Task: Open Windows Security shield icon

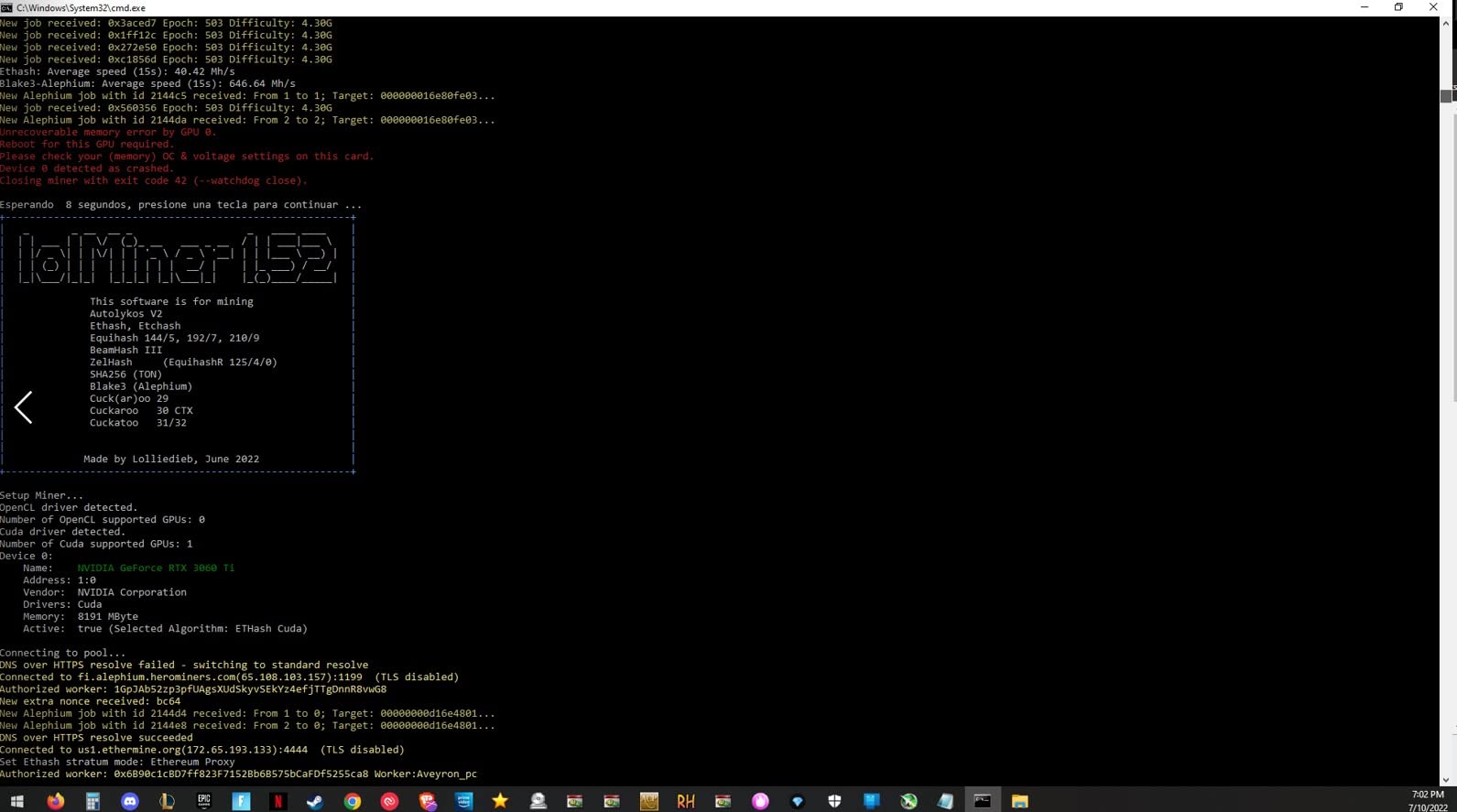Action: coord(834,801)
